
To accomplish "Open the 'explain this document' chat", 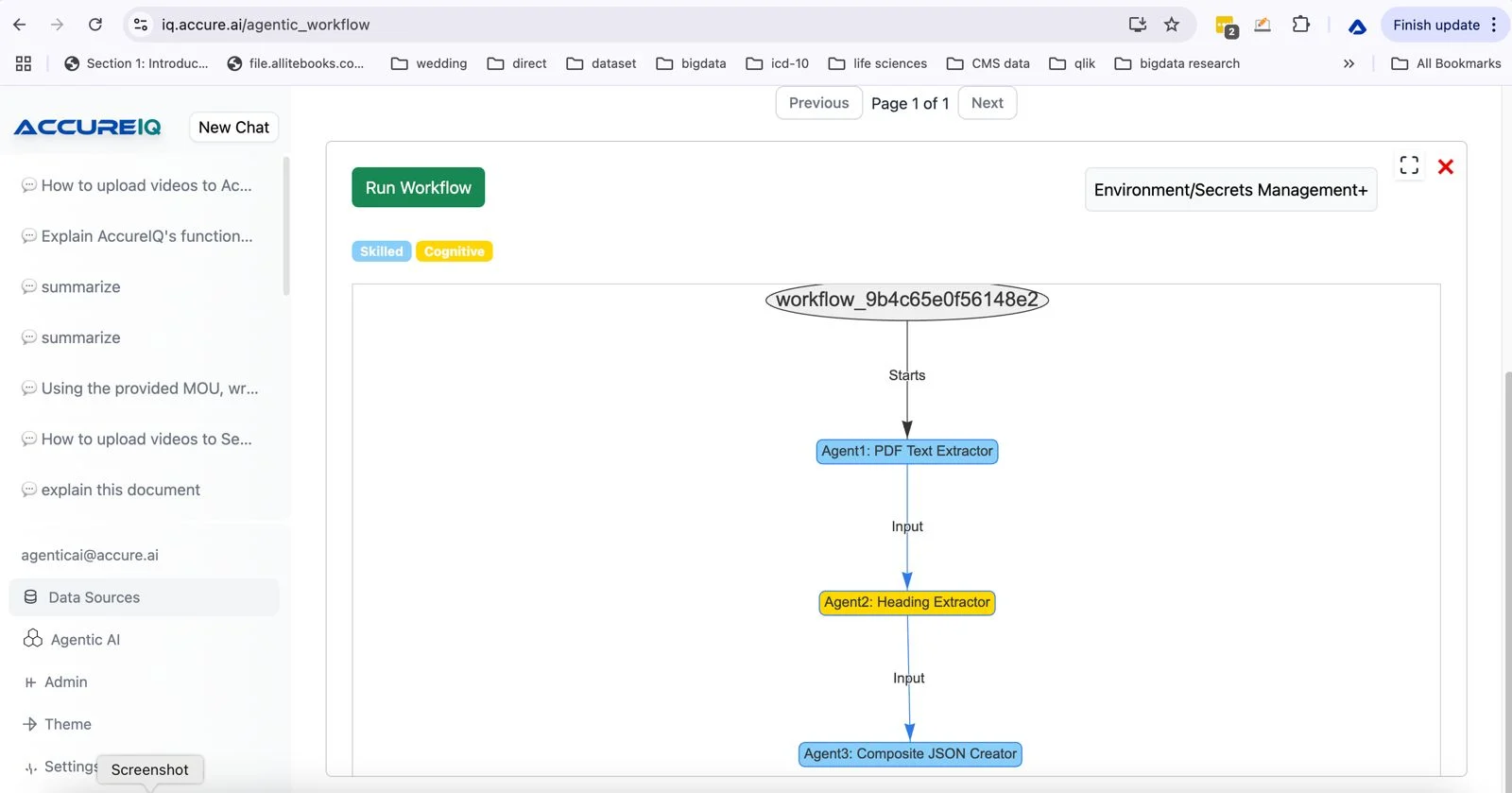I will click(120, 490).
